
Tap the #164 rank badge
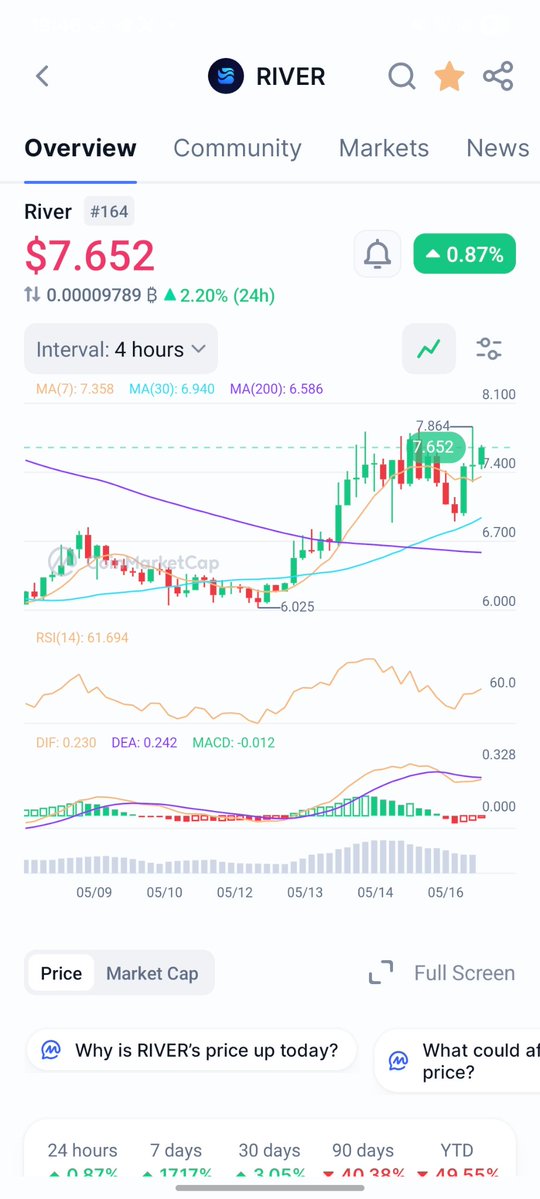coord(109,212)
